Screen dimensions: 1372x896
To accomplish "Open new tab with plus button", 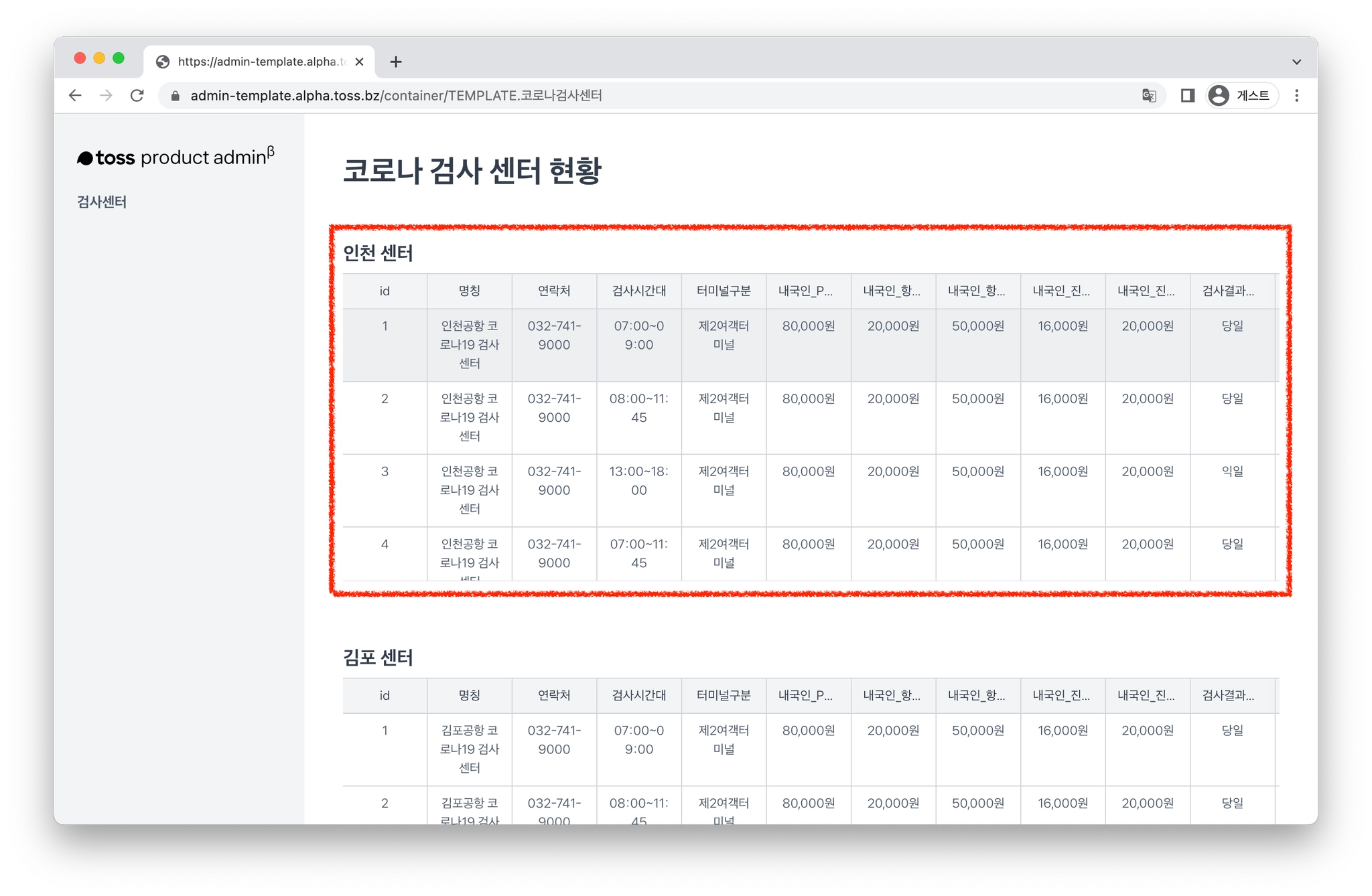I will tap(396, 62).
